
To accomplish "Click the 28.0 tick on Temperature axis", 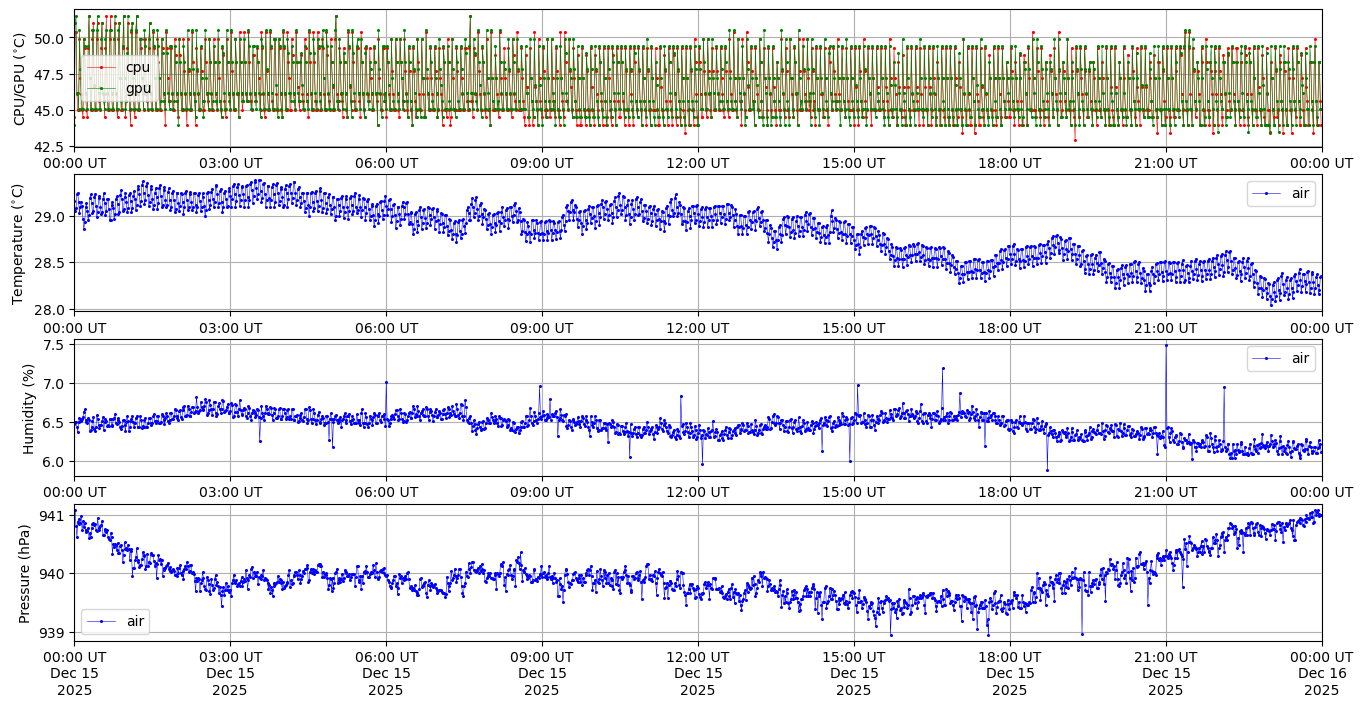I will point(49,309).
